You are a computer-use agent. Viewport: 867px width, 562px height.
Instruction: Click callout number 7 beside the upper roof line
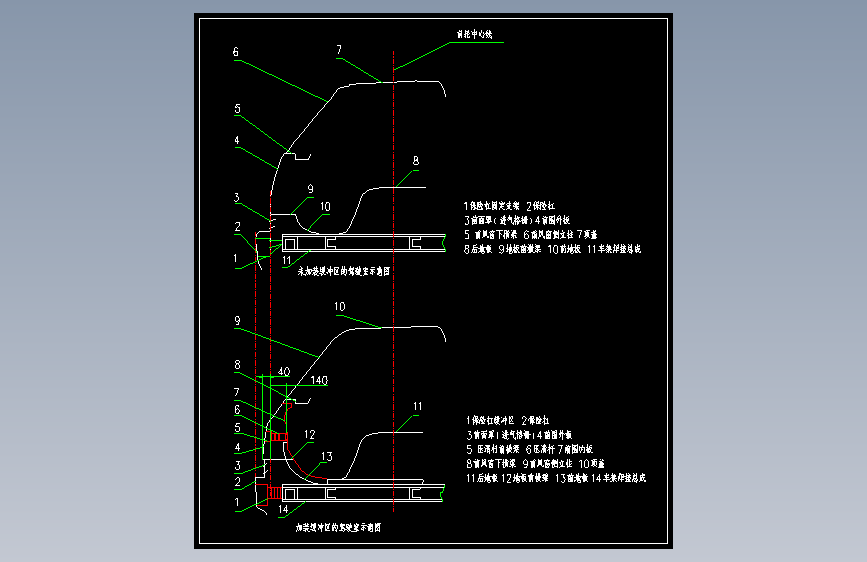[x=339, y=50]
